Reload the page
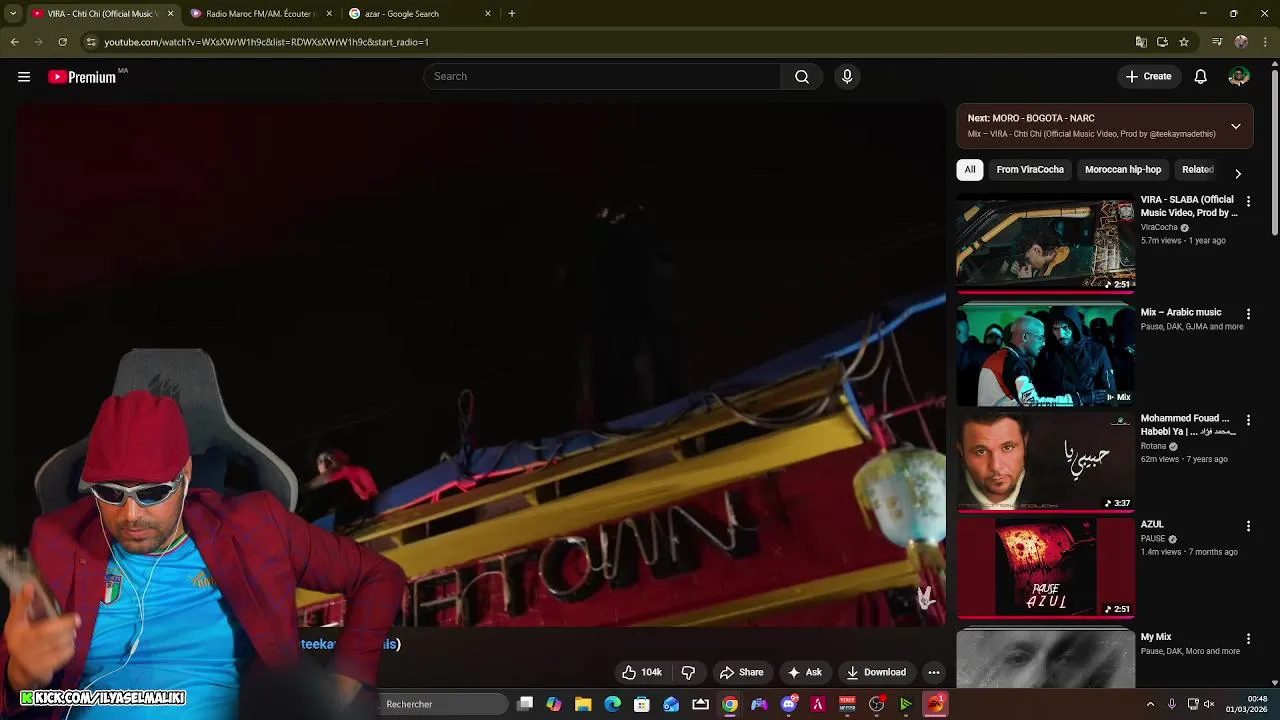Image resolution: width=1280 pixels, height=720 pixels. (62, 42)
